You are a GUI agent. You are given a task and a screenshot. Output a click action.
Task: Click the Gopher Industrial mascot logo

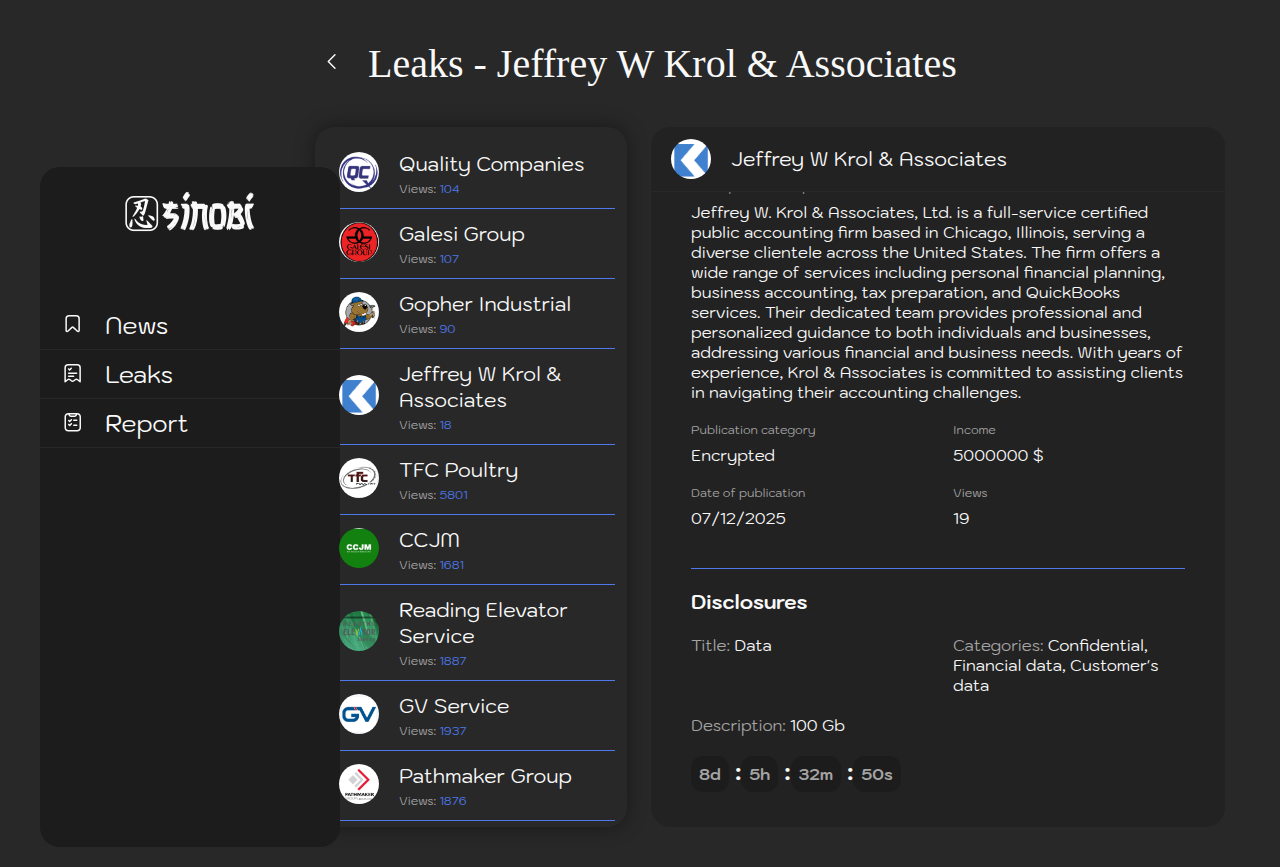point(359,312)
